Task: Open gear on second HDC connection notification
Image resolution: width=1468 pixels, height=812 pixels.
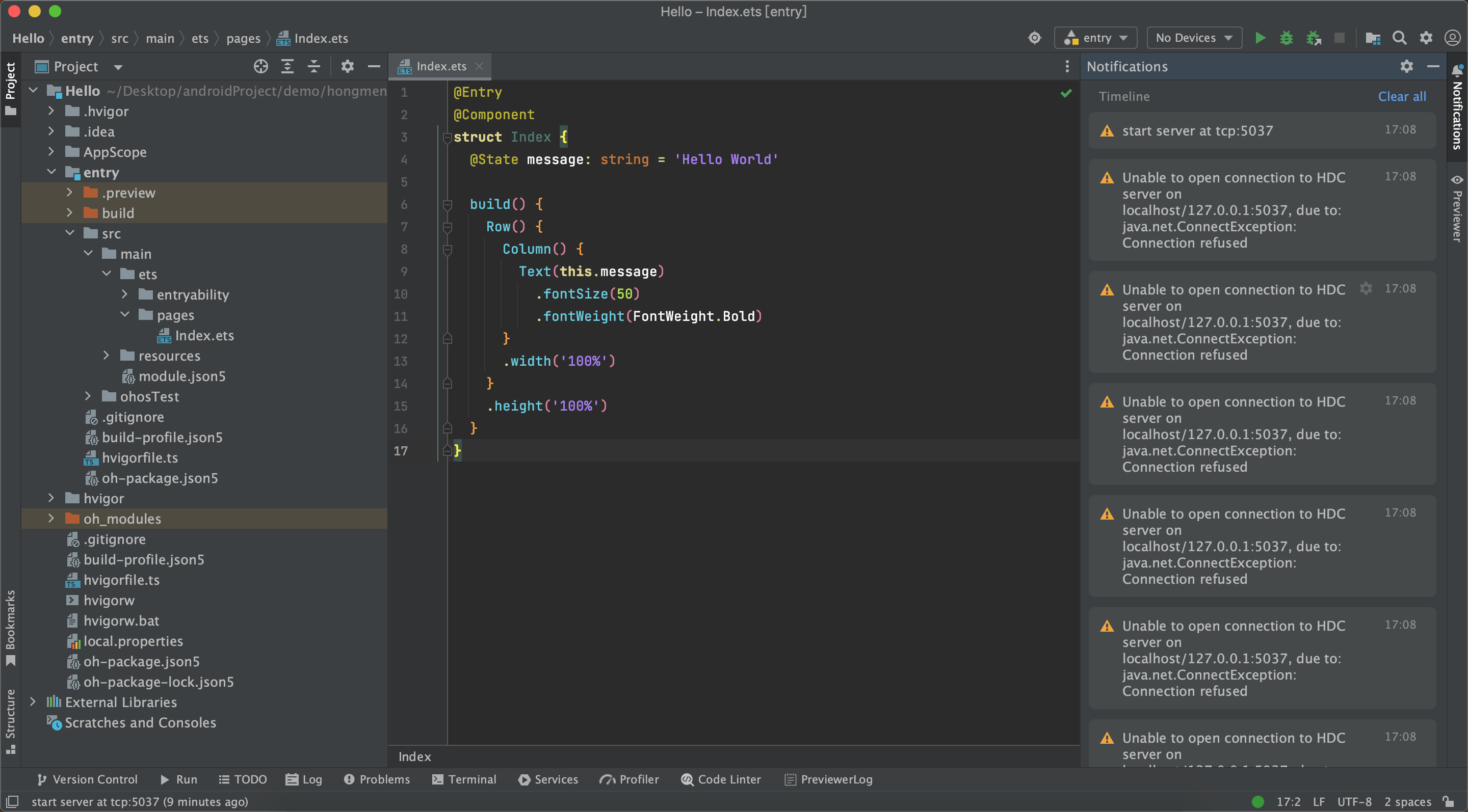Action: pyautogui.click(x=1366, y=288)
